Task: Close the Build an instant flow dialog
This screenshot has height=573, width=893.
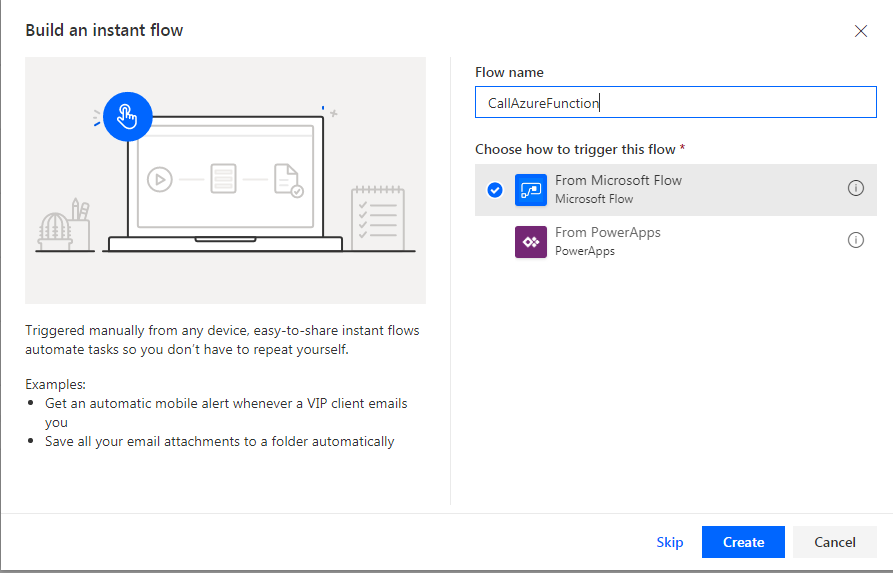Action: tap(861, 31)
